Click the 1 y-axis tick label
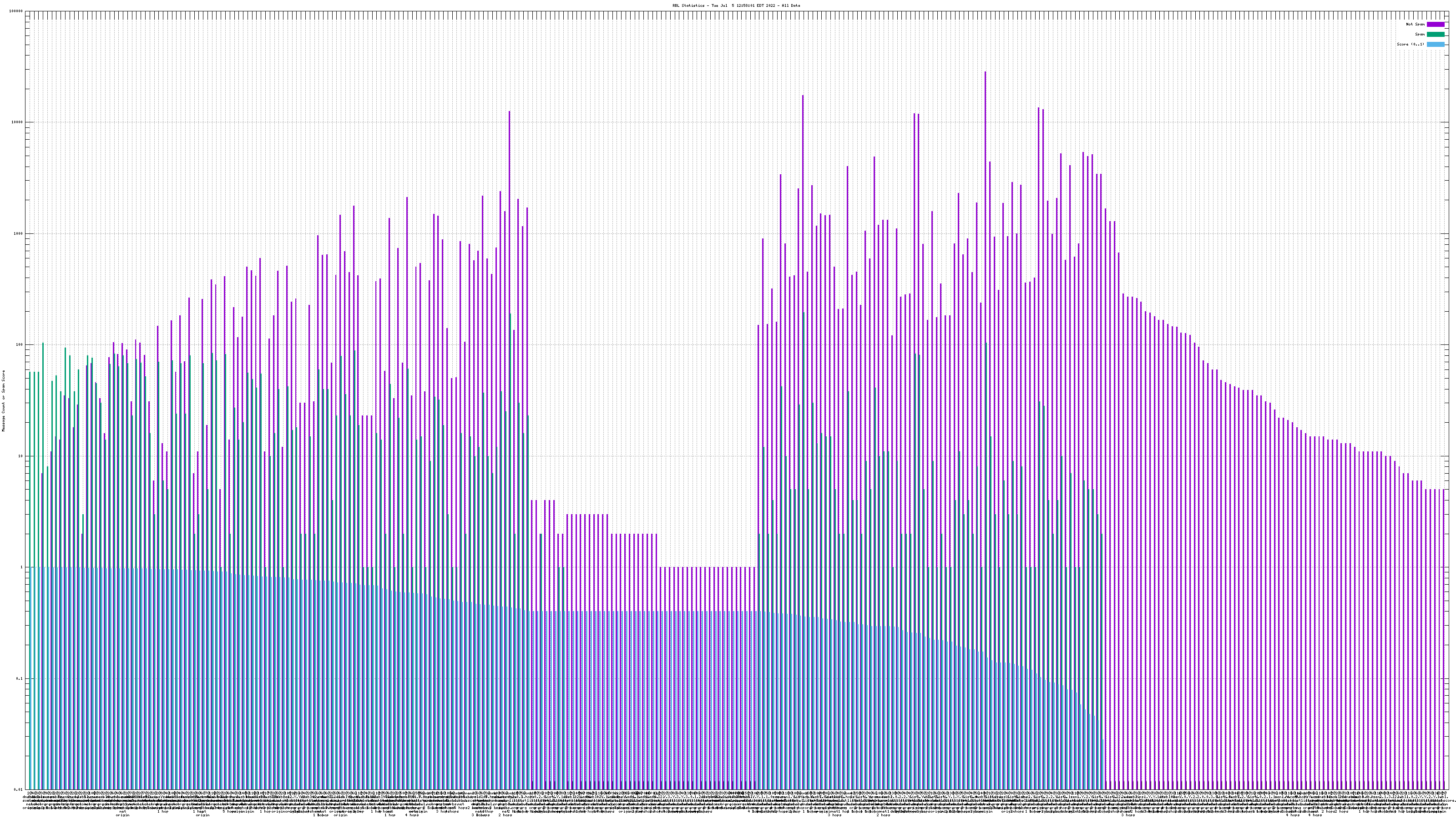Screen dimensions: 1456x819 pyautogui.click(x=22, y=567)
